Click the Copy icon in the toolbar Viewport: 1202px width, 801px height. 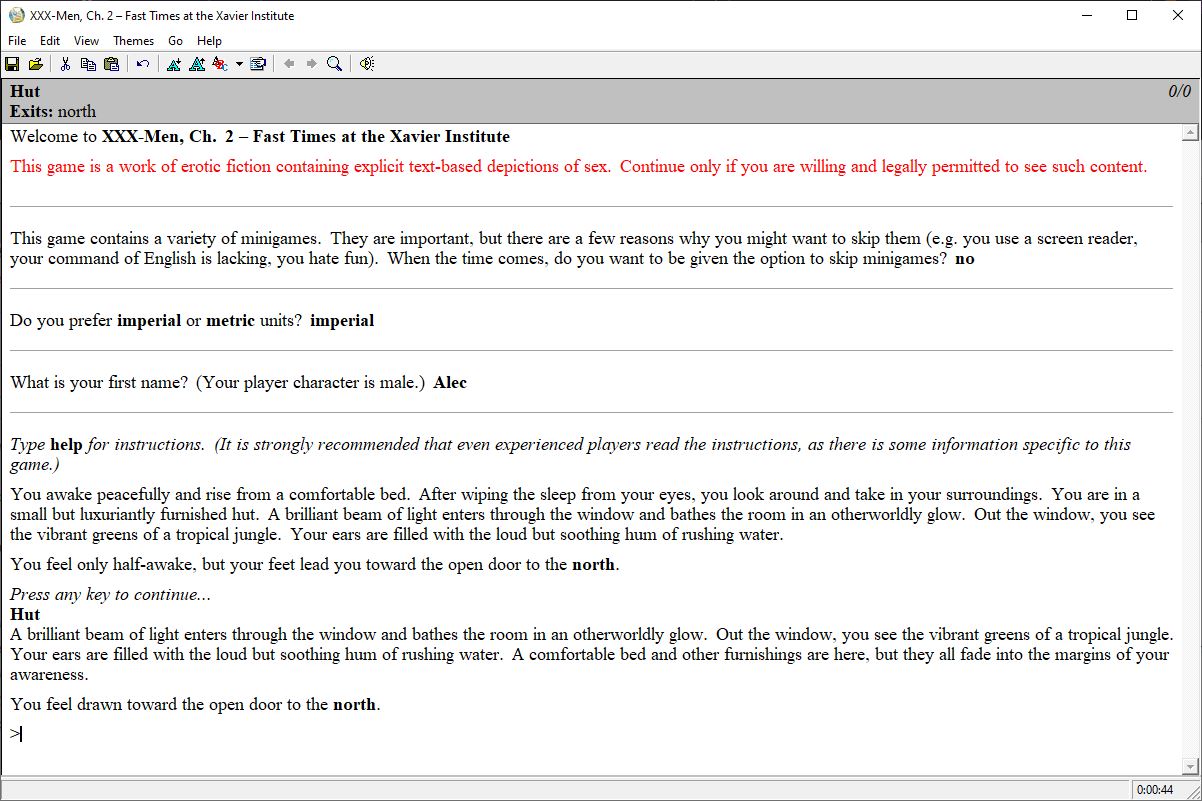pos(88,64)
